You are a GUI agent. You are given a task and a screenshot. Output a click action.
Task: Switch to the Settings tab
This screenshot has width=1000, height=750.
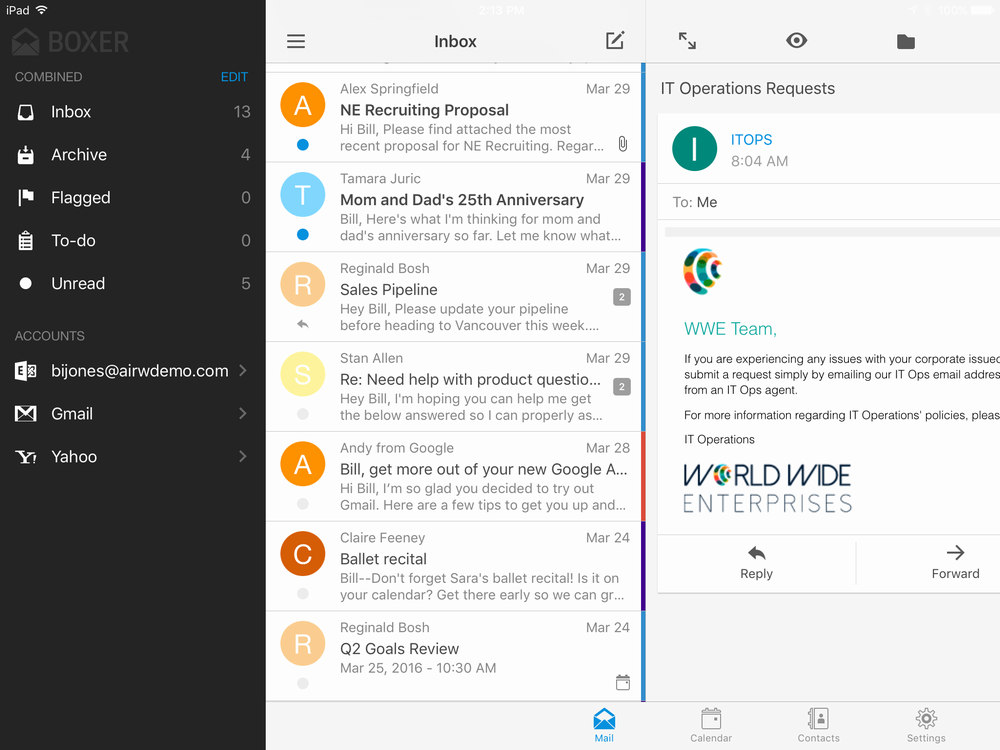coord(926,726)
